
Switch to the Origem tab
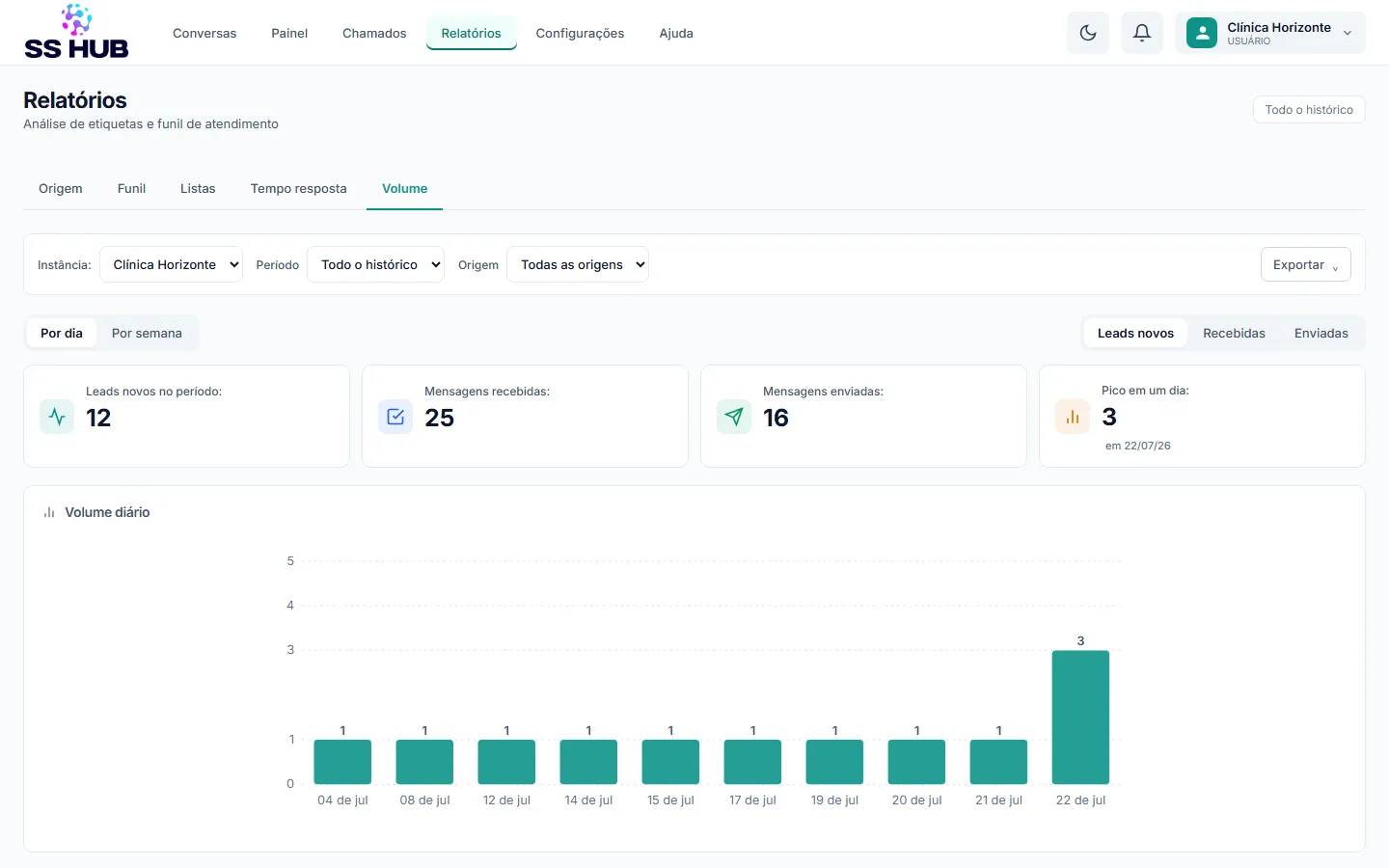(x=61, y=188)
